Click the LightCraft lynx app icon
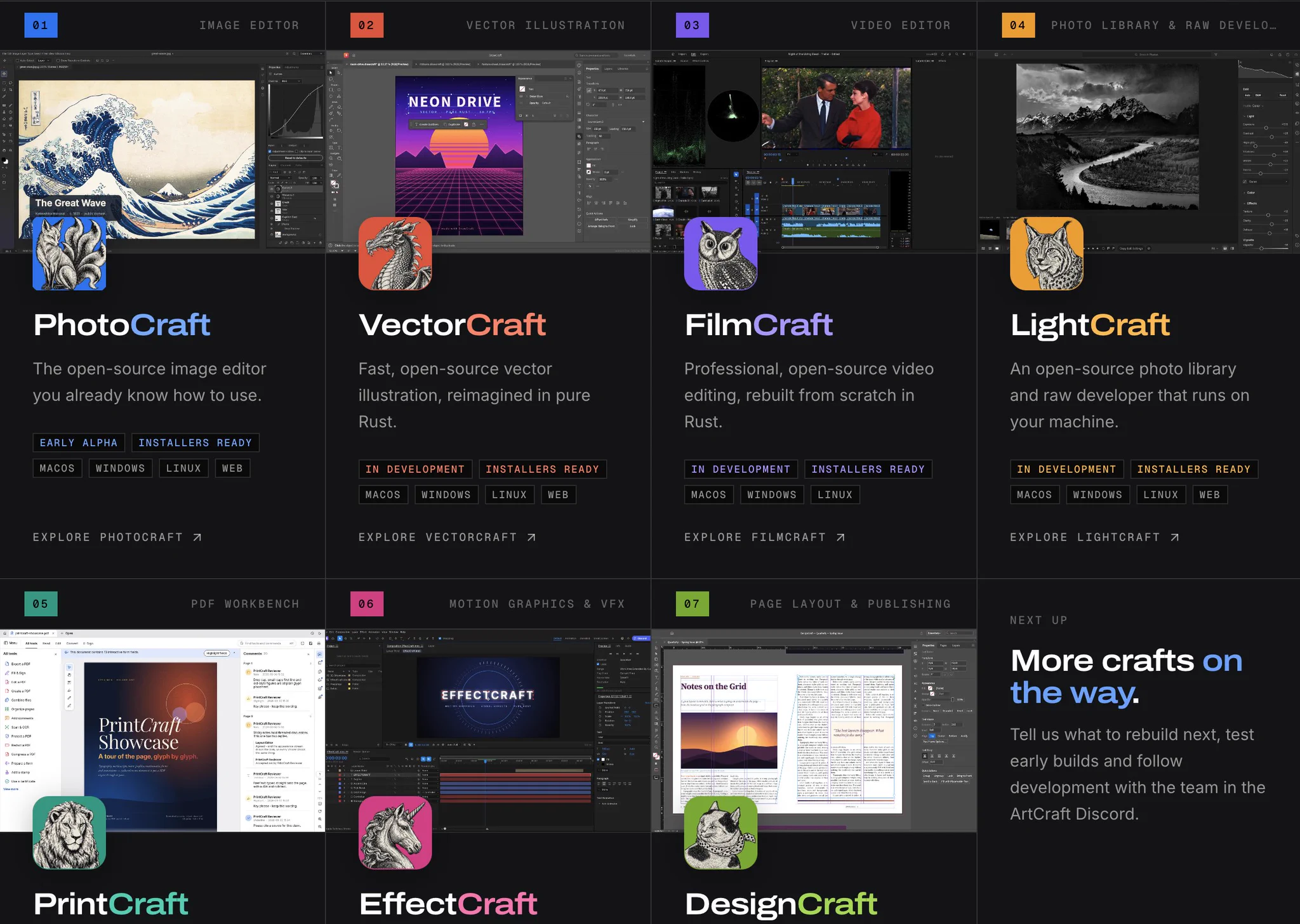 1047,254
